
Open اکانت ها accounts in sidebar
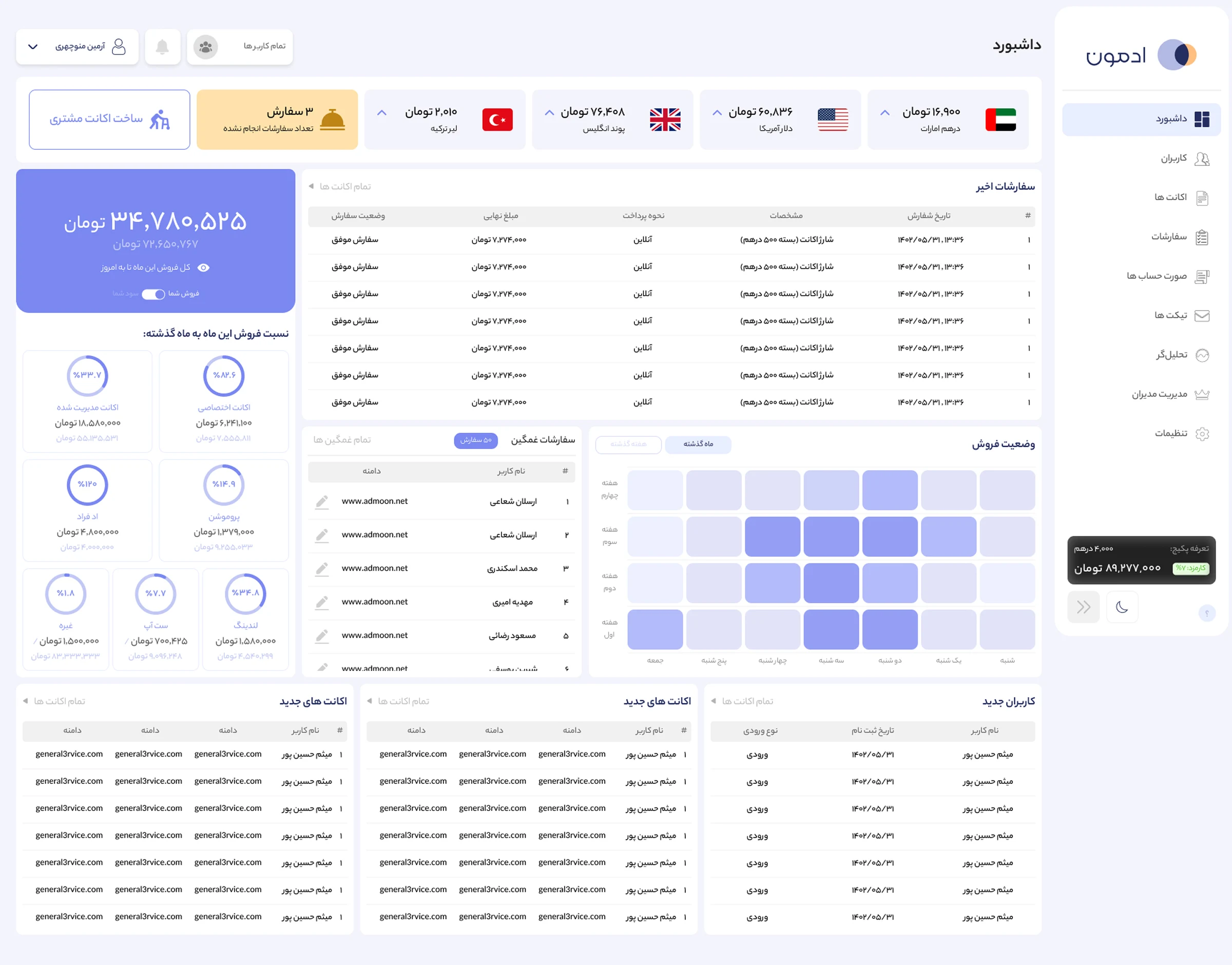point(1181,198)
